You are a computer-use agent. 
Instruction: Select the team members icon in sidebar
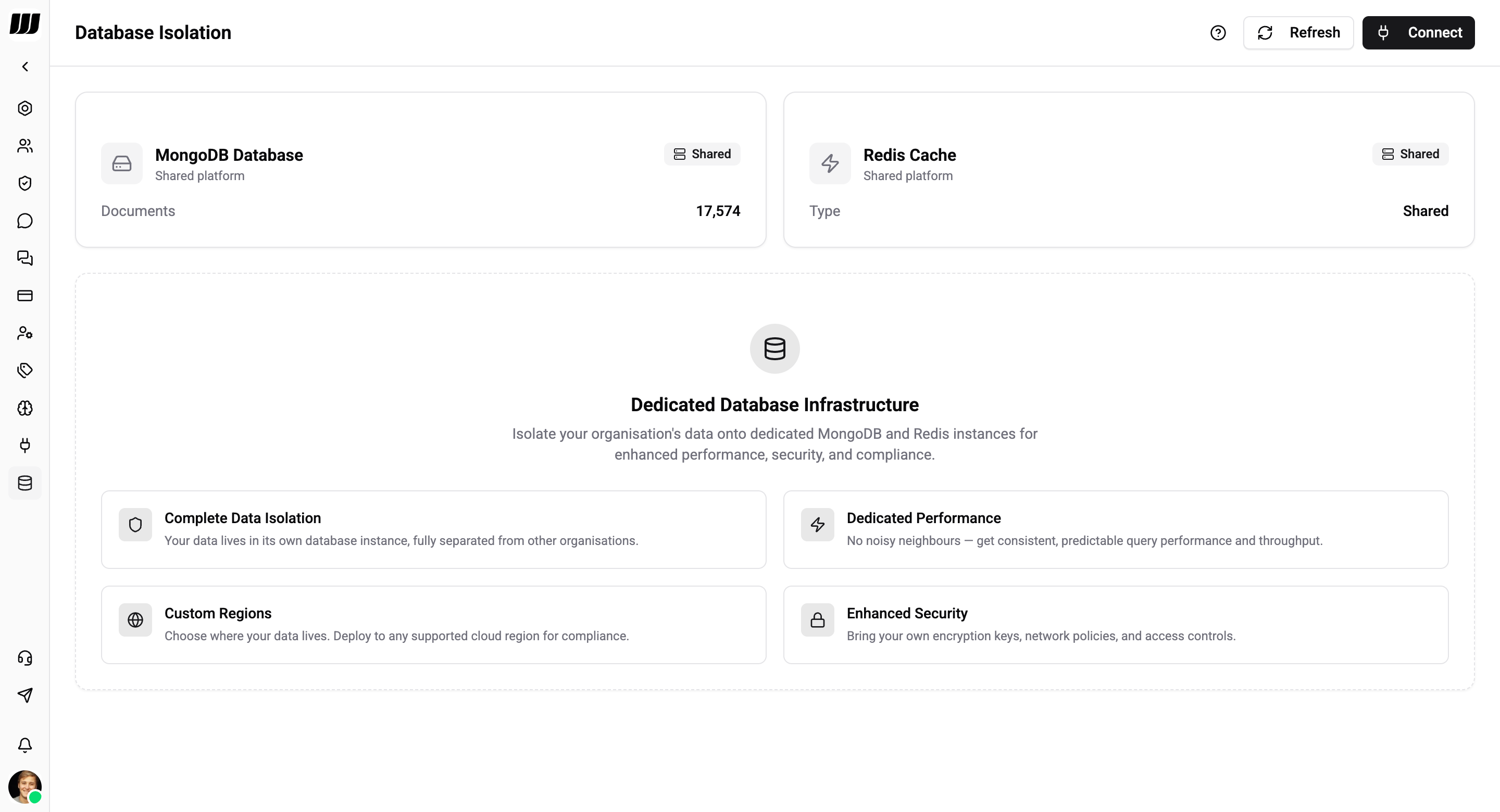pyautogui.click(x=25, y=146)
